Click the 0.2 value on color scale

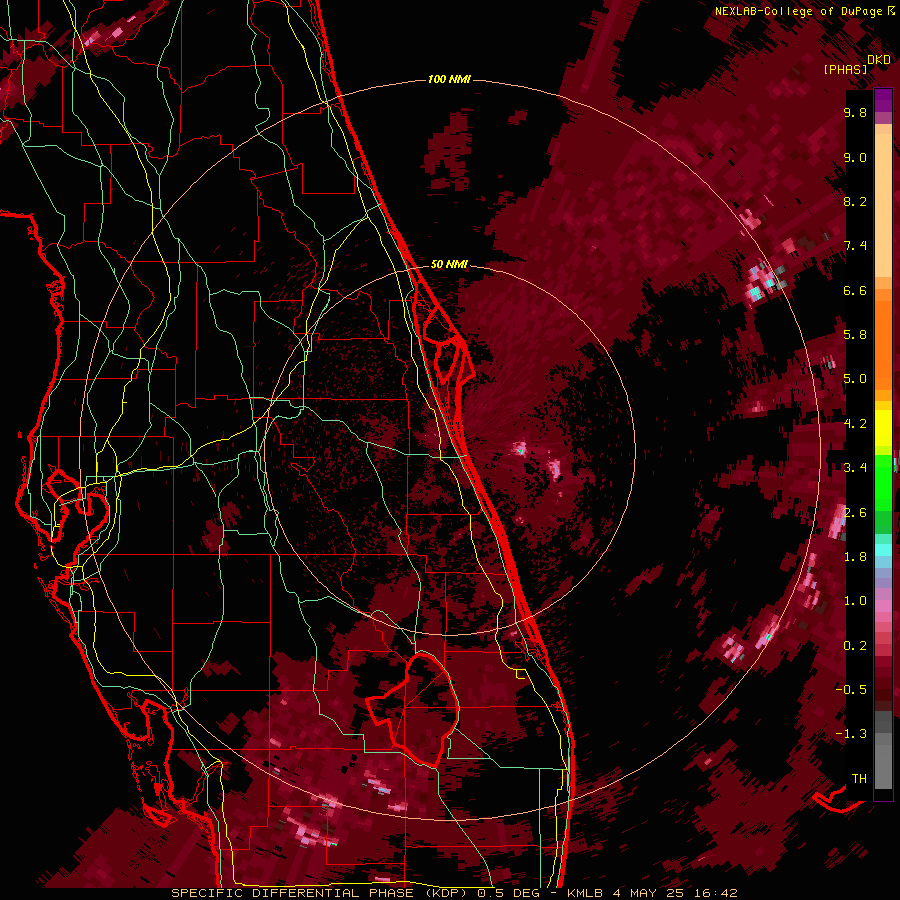click(855, 646)
